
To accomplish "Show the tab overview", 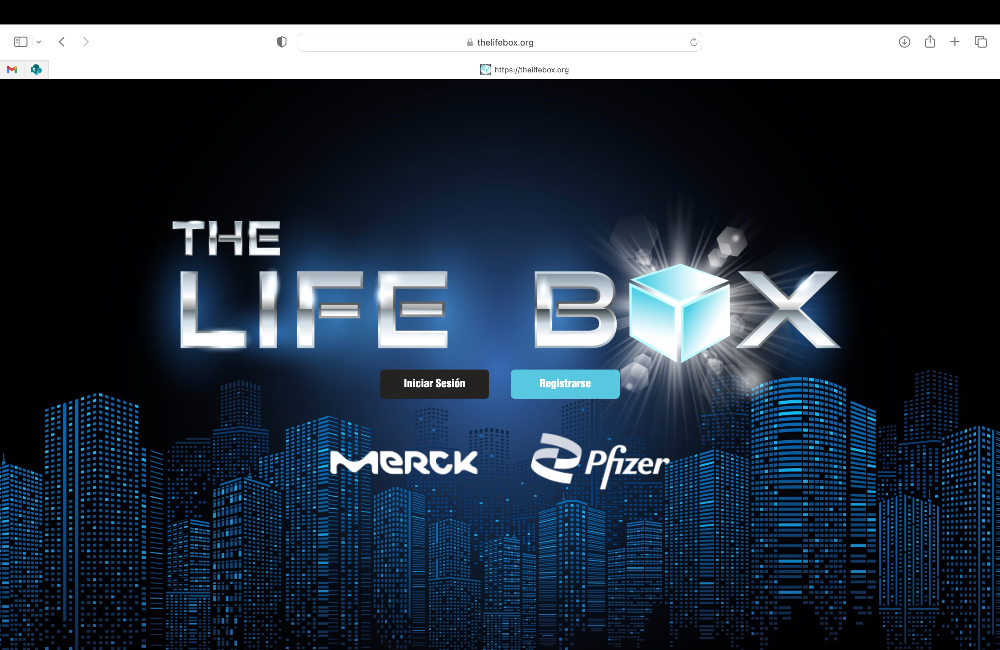I will pos(981,42).
